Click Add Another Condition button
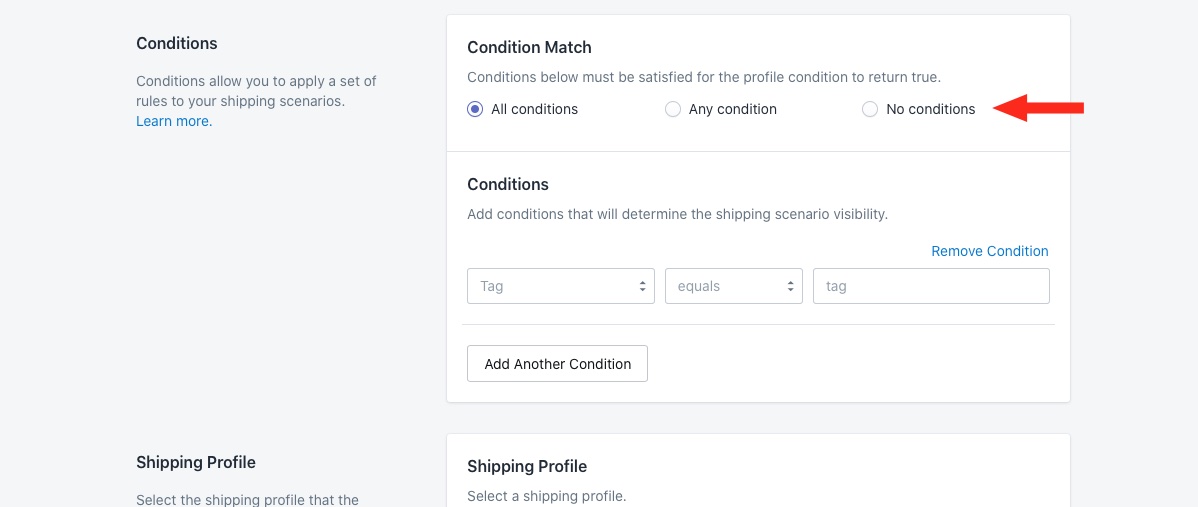1198x507 pixels. 558,363
